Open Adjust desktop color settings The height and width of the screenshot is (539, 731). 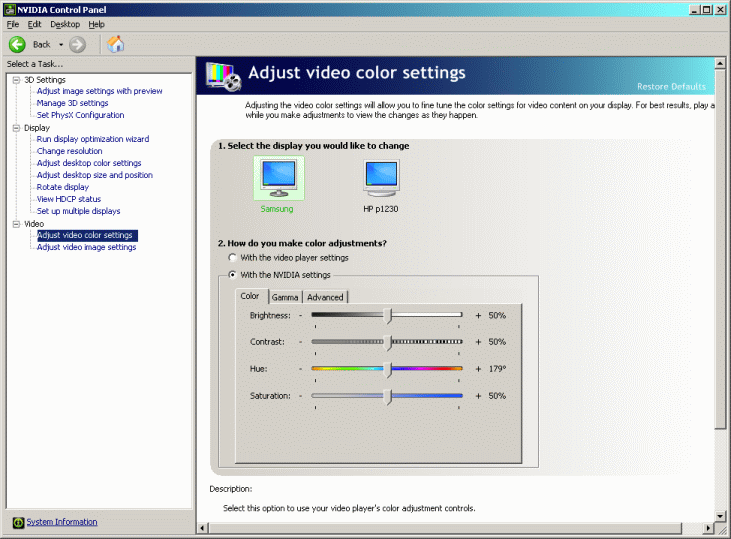[89, 163]
